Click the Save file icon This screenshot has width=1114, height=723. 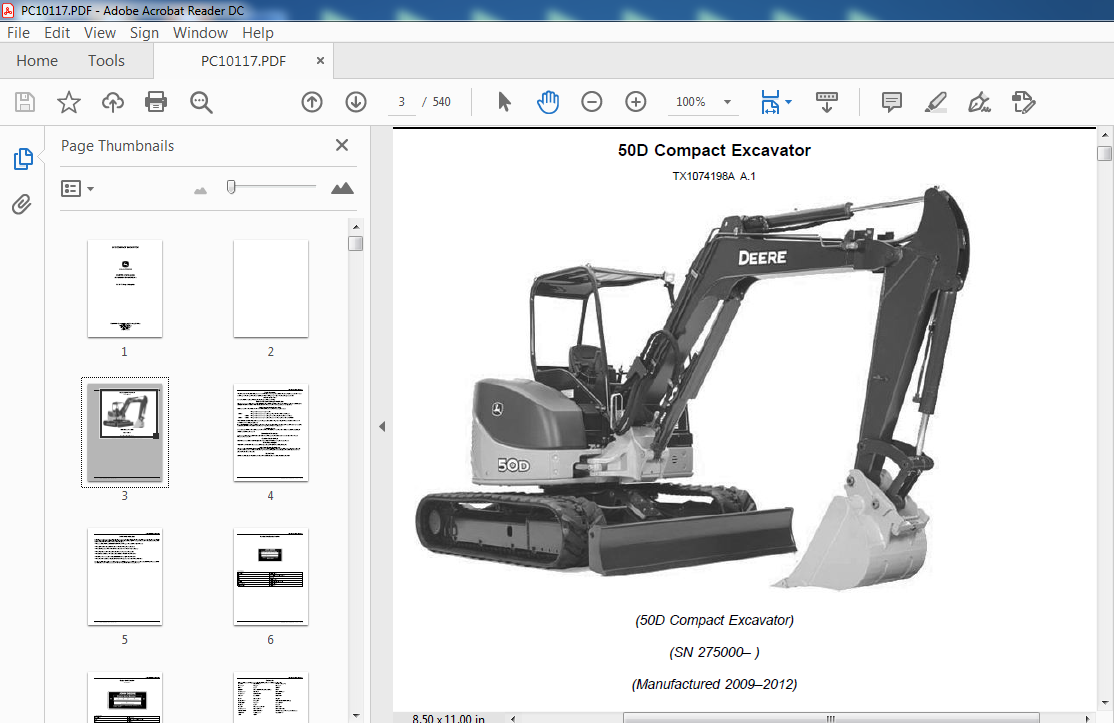point(25,102)
